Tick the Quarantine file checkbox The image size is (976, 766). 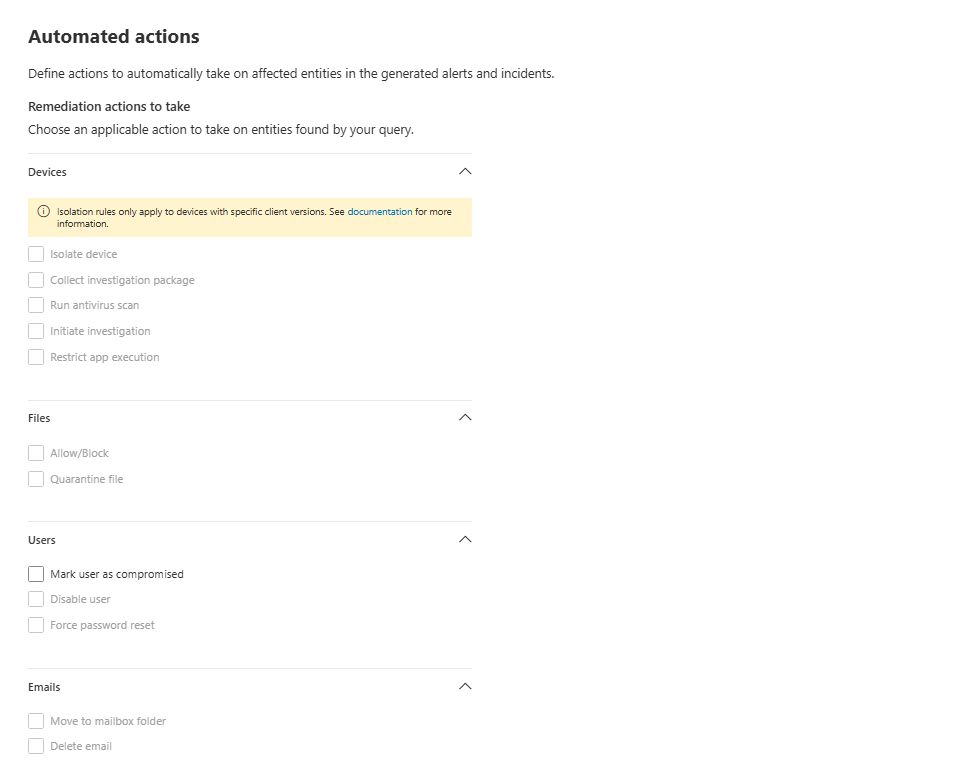[x=36, y=479]
